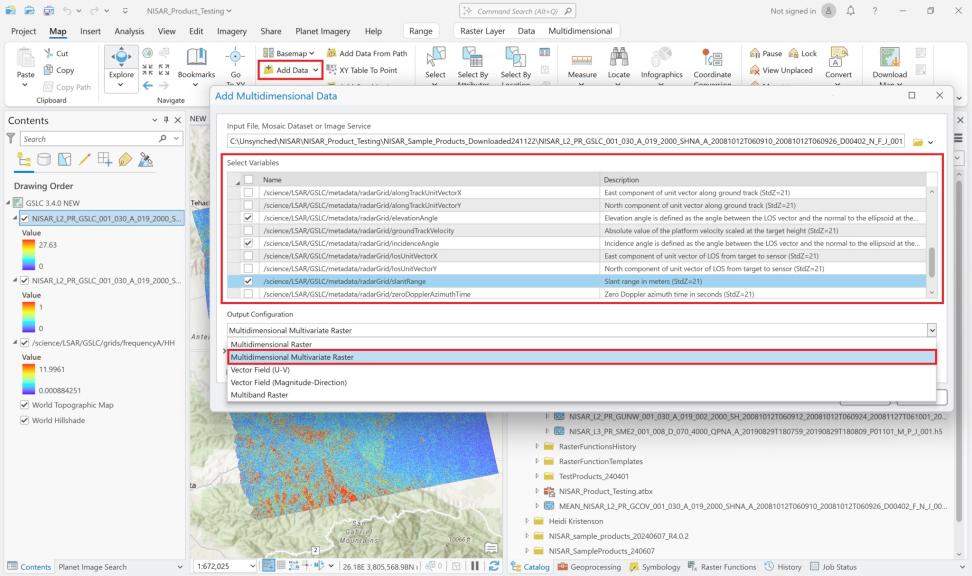Viewport: 972px width, 576px height.
Task: Click the Pause labeling button
Action: (766, 53)
